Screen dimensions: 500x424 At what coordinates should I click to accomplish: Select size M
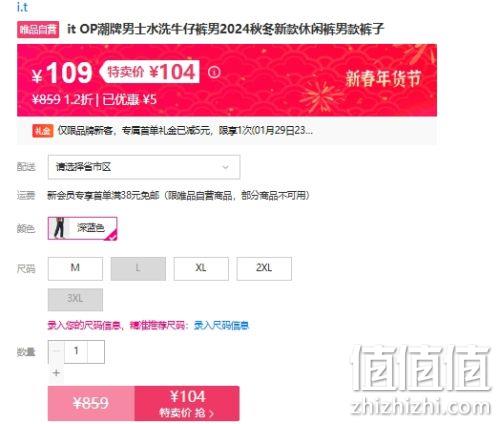(x=75, y=268)
